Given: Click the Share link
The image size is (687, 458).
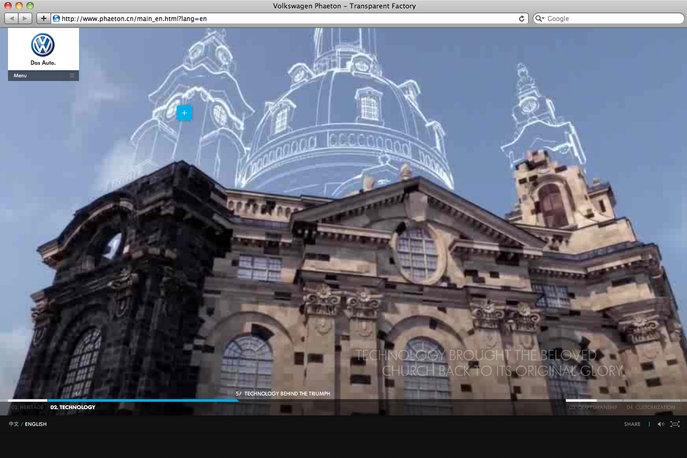Looking at the screenshot, I should click(632, 424).
